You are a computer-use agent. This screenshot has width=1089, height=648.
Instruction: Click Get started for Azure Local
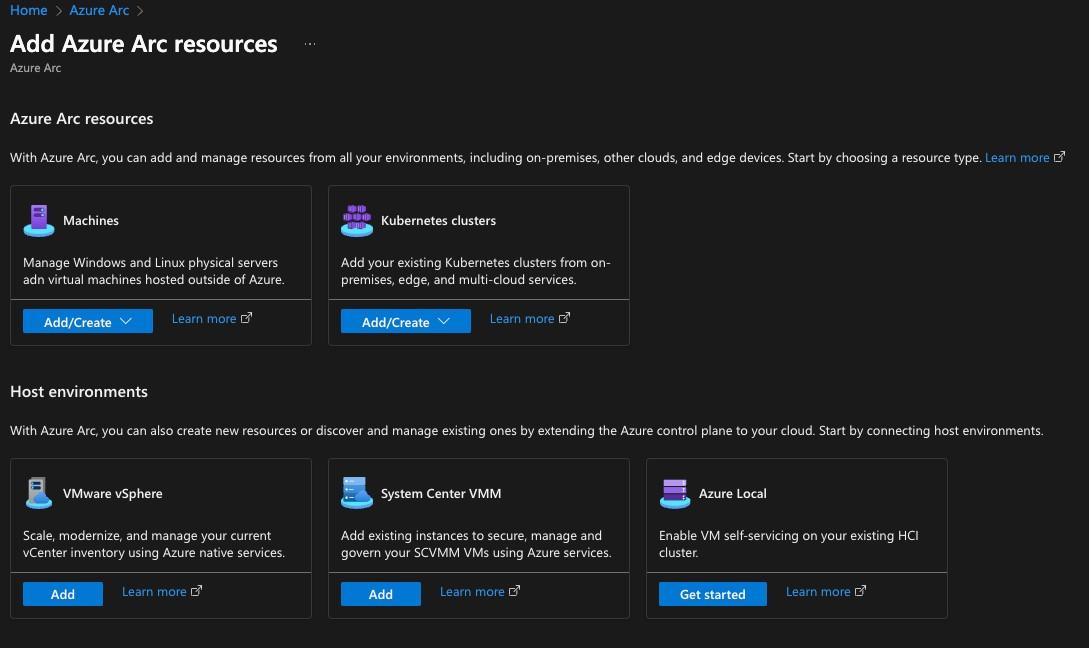coord(713,595)
